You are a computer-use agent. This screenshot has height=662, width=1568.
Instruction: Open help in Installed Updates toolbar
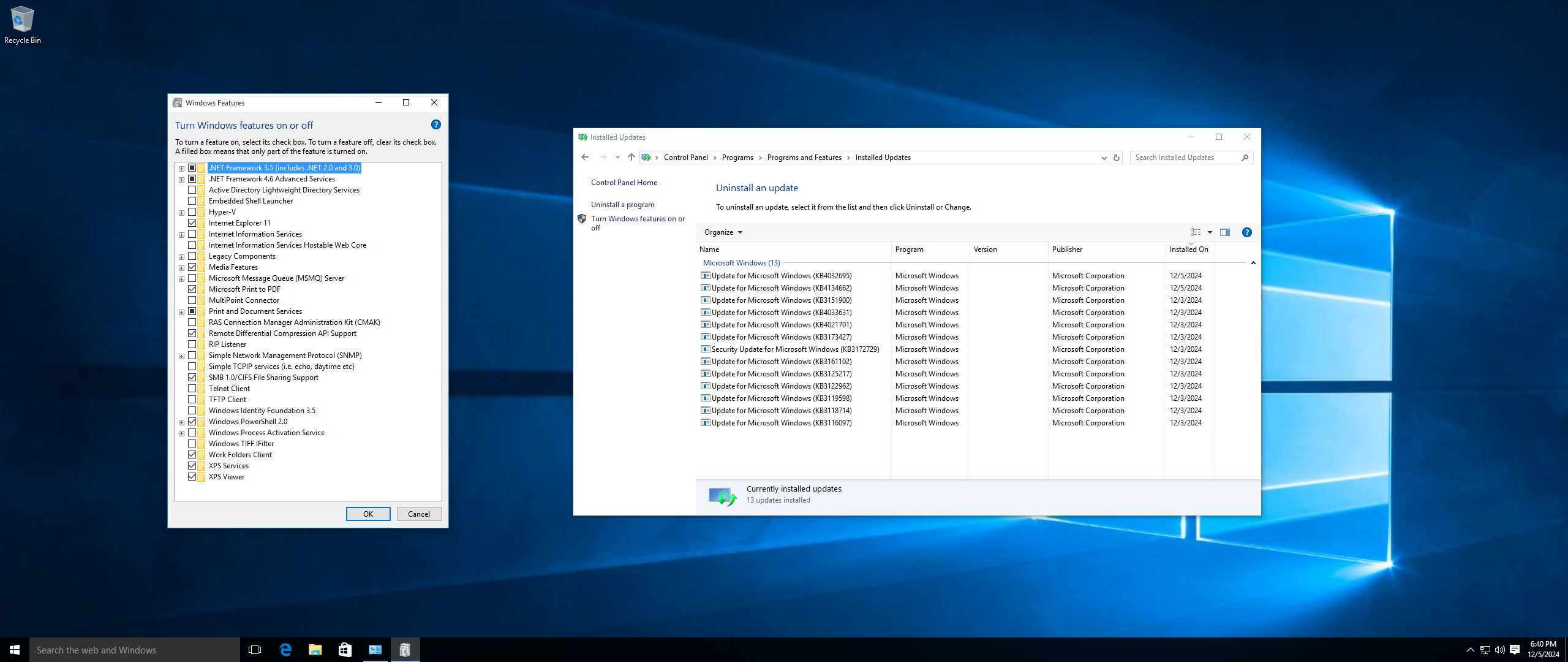coord(1246,232)
